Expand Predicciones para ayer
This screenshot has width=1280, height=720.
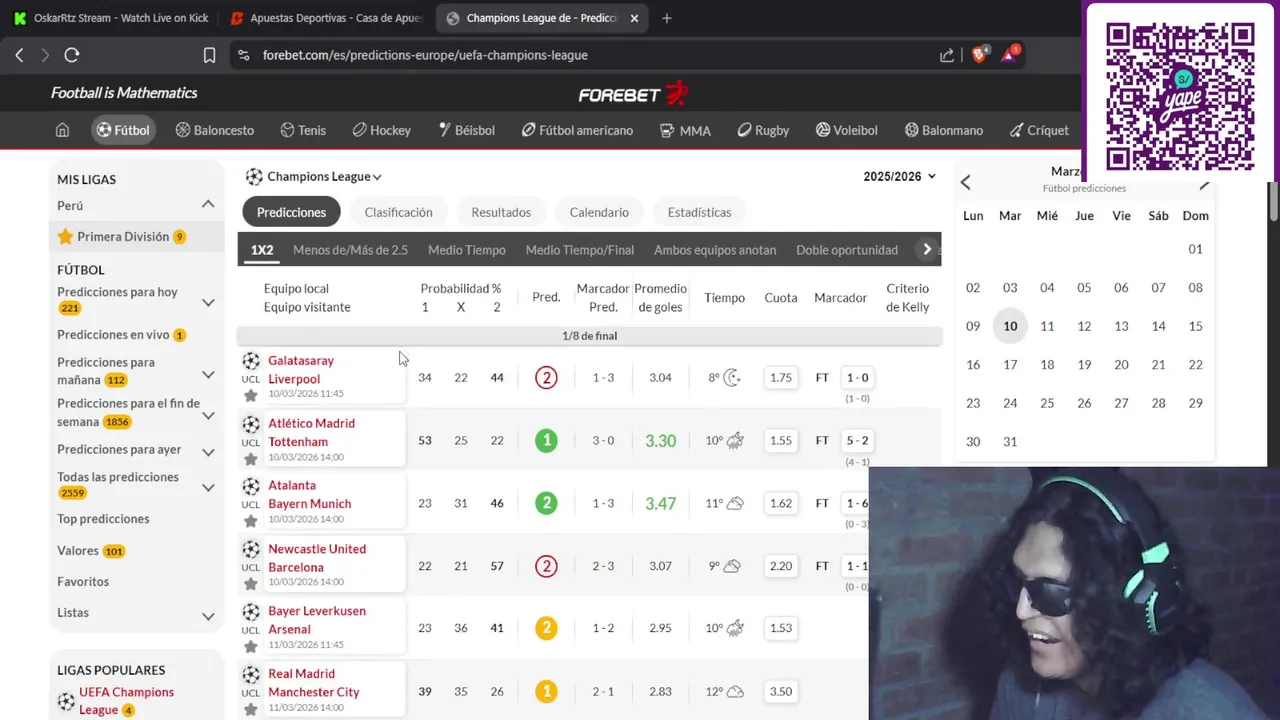(x=208, y=451)
